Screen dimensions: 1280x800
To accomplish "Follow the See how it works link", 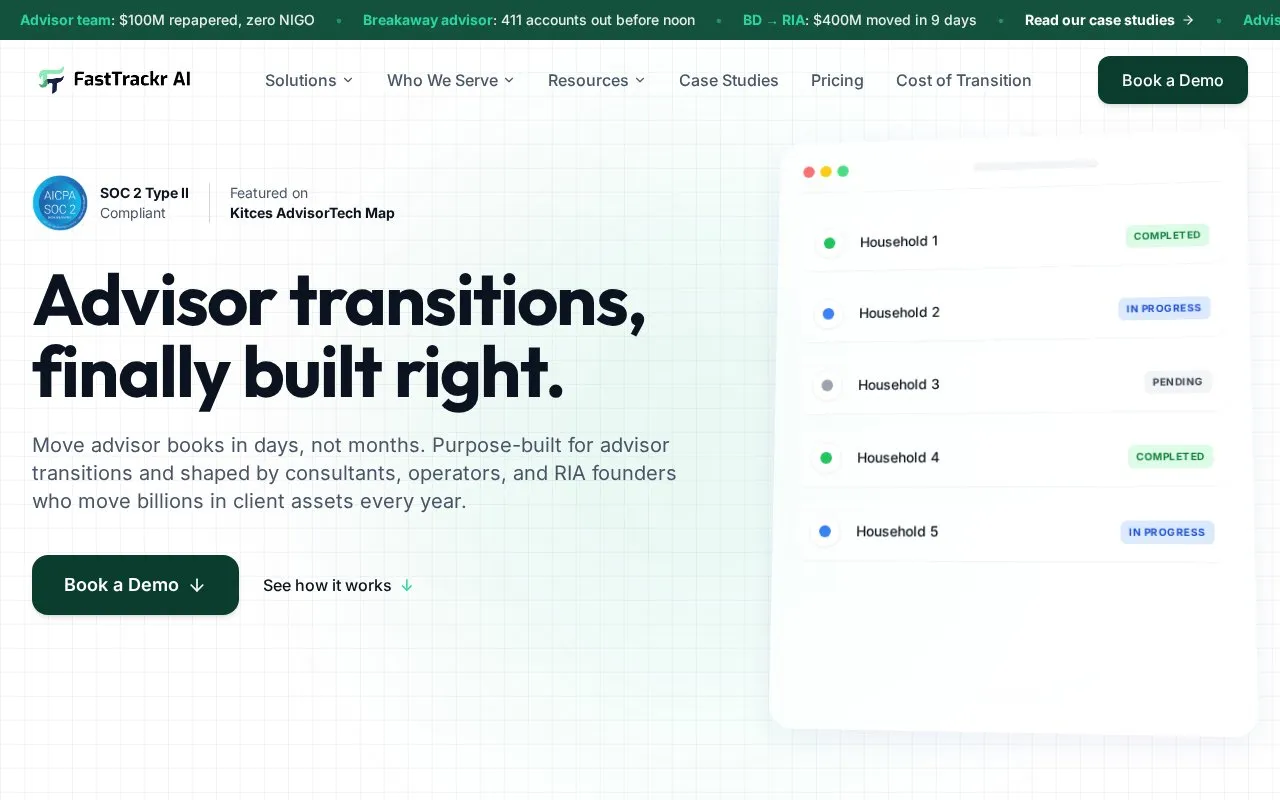I will tap(338, 585).
